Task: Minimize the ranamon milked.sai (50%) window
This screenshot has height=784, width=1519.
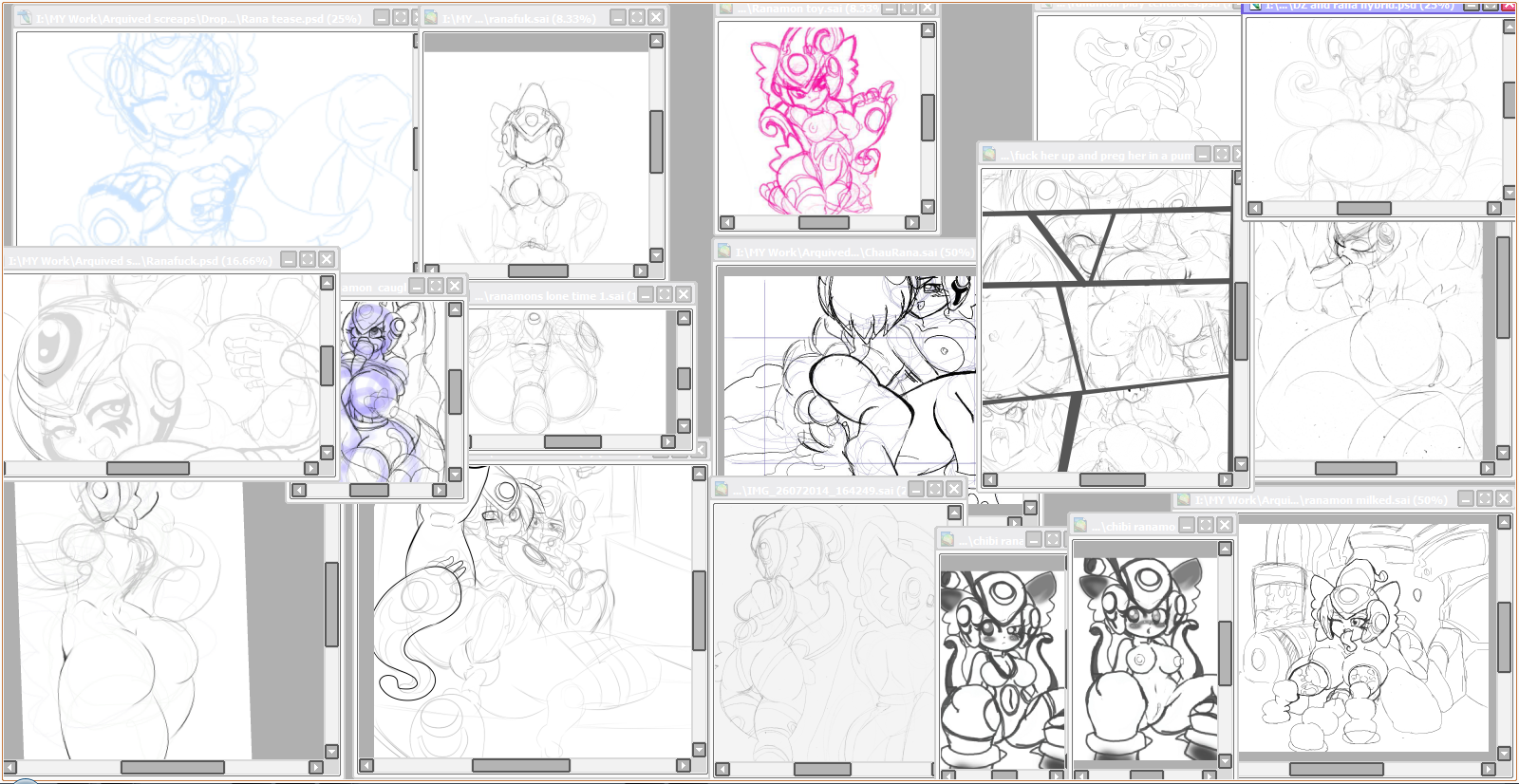Action: [1466, 498]
